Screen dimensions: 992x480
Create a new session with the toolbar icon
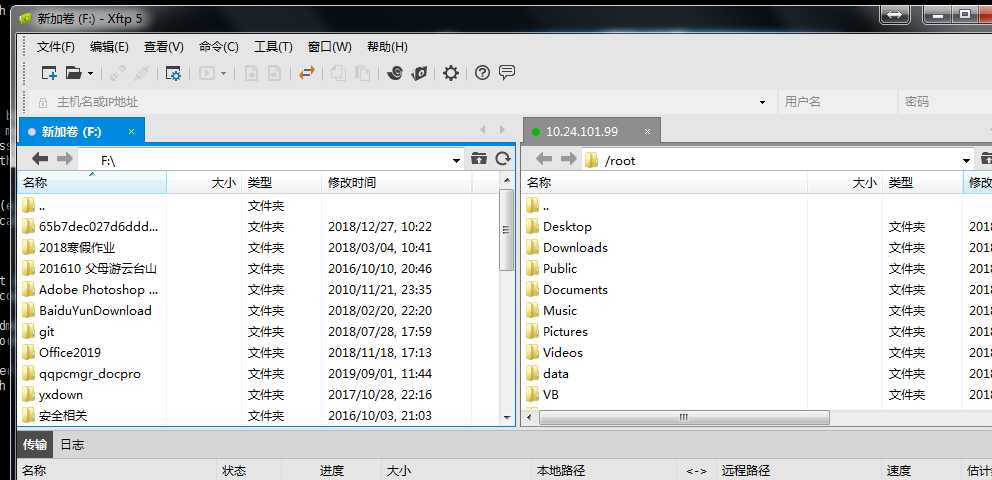click(49, 73)
